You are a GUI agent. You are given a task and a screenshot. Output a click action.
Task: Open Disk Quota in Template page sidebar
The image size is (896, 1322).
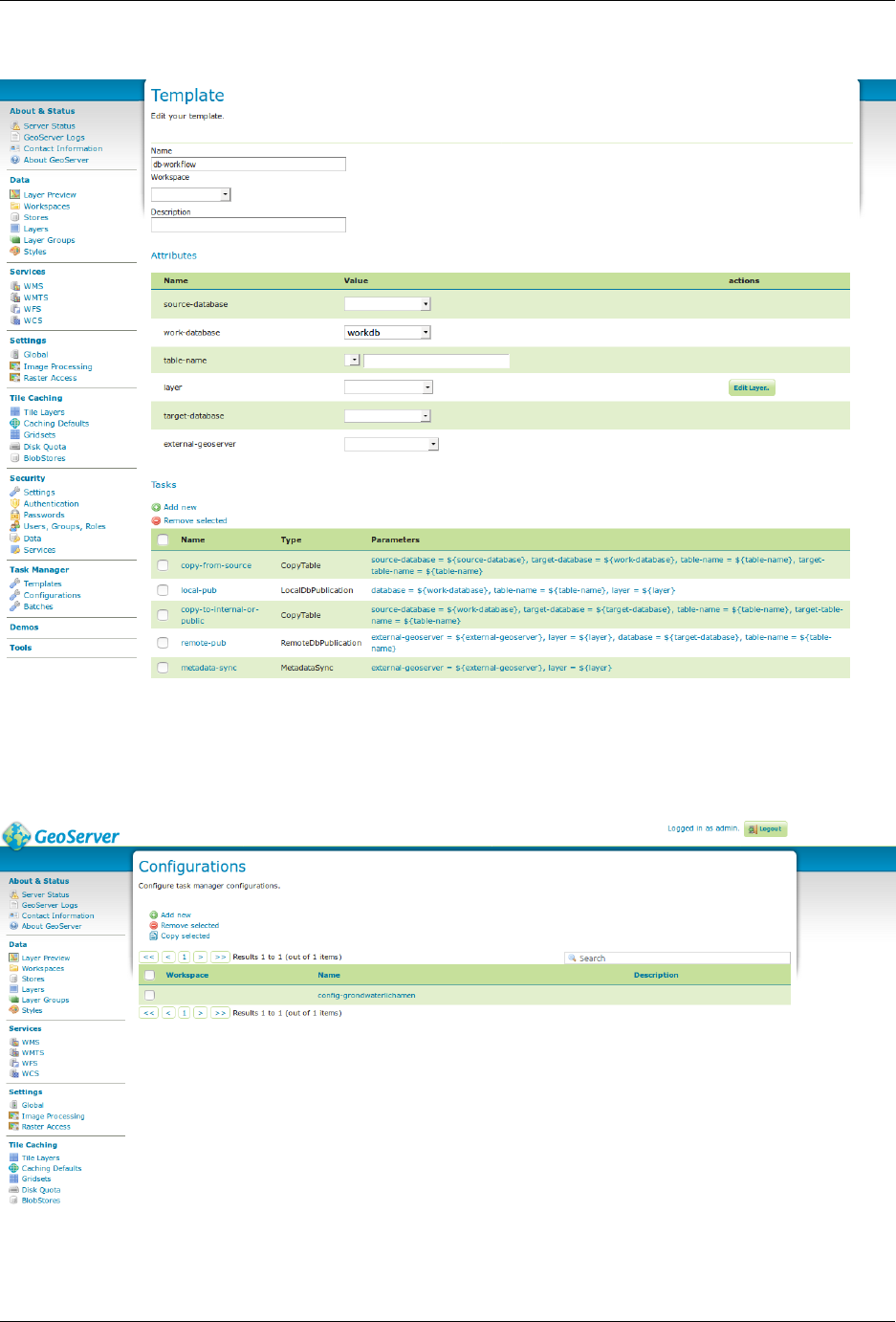click(45, 447)
